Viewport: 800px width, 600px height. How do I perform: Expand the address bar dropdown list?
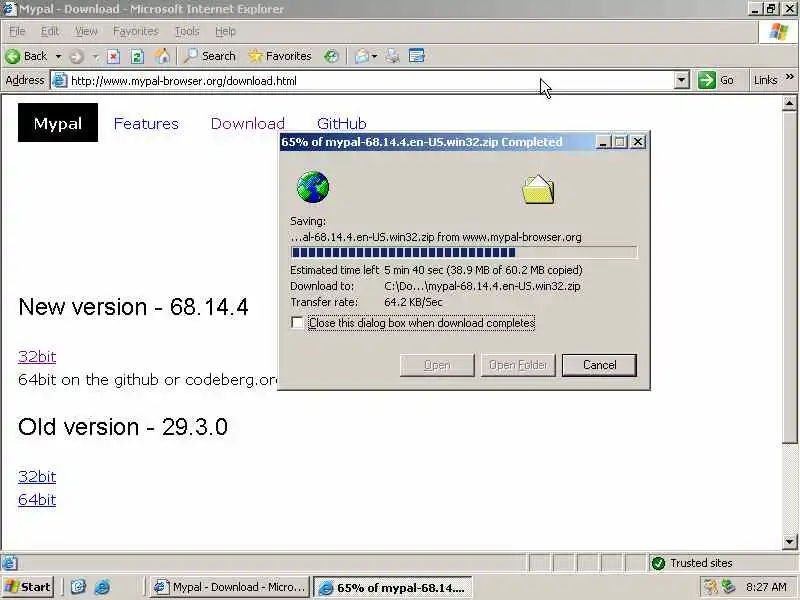[682, 81]
